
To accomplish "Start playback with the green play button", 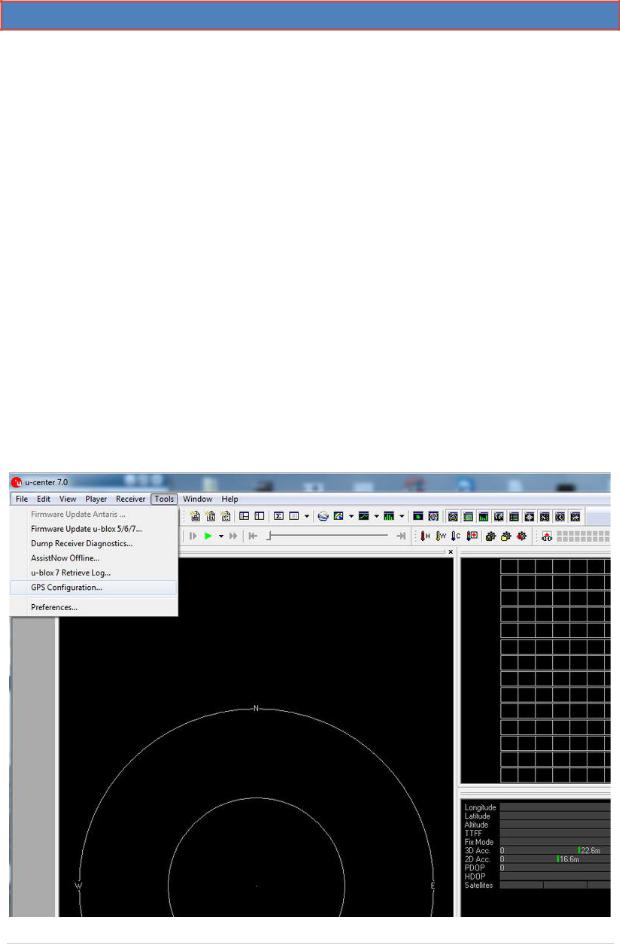I will [x=208, y=536].
